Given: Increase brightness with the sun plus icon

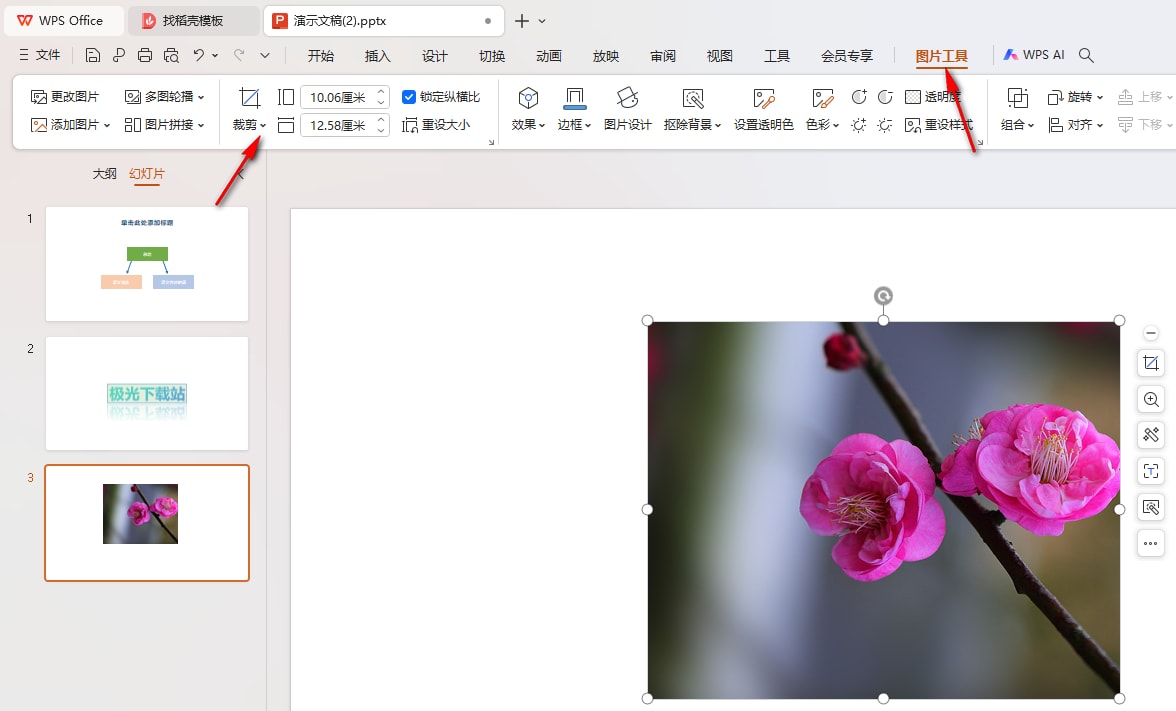Looking at the screenshot, I should (x=859, y=125).
